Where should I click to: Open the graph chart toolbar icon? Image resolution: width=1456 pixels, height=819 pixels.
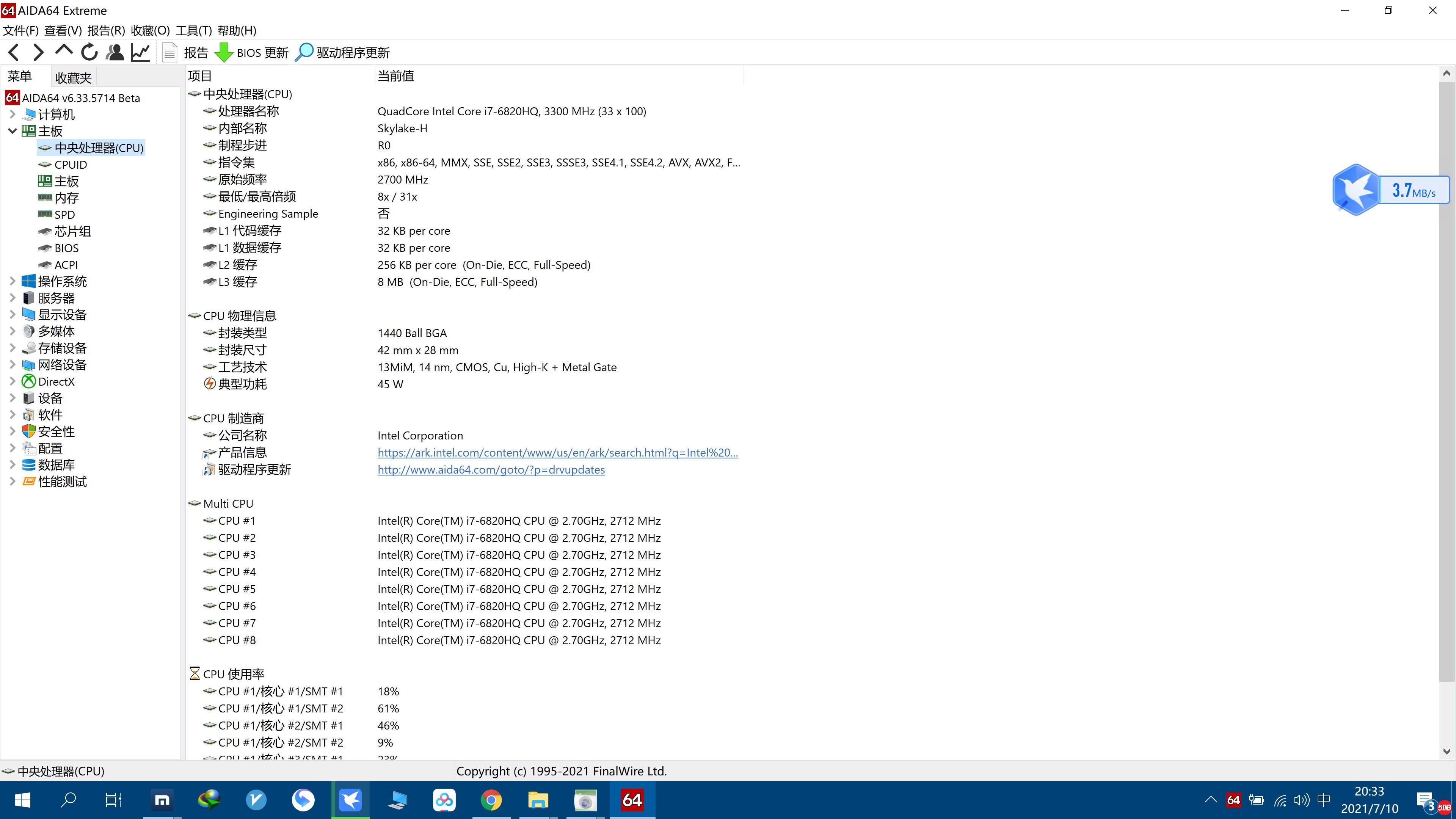[140, 53]
